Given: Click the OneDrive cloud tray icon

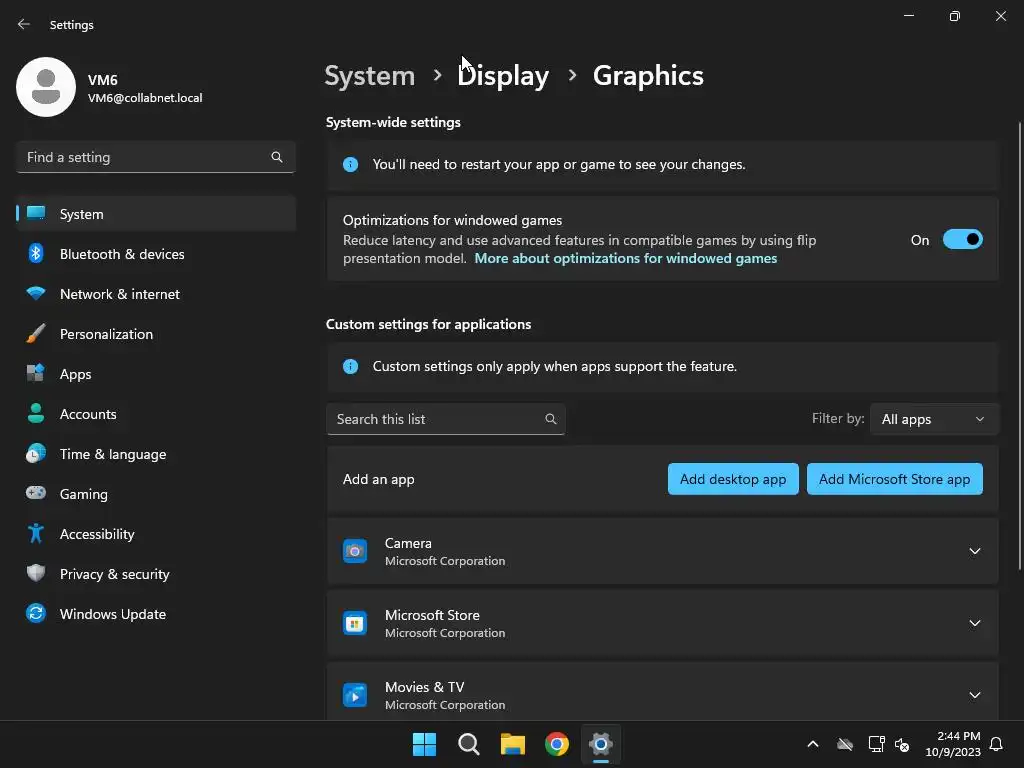Looking at the screenshot, I should coord(844,744).
